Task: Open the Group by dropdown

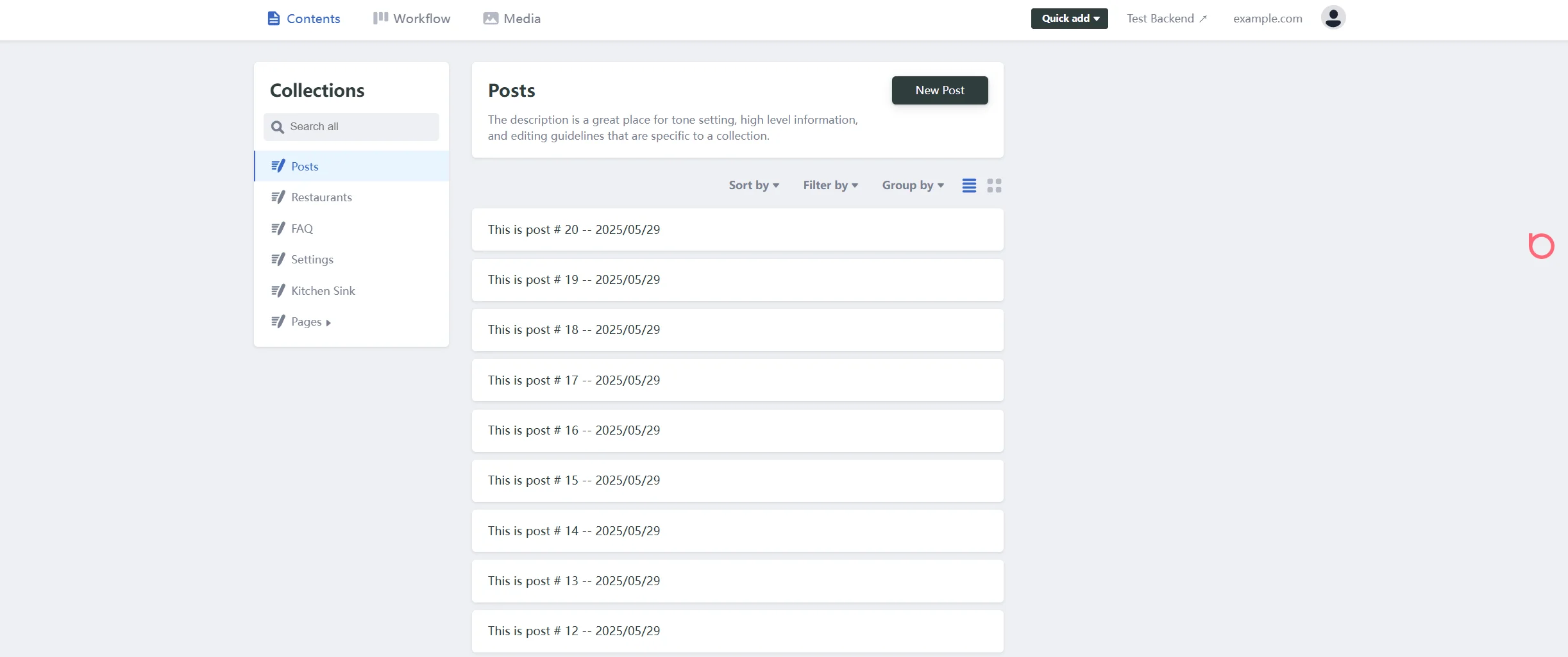Action: pos(913,185)
